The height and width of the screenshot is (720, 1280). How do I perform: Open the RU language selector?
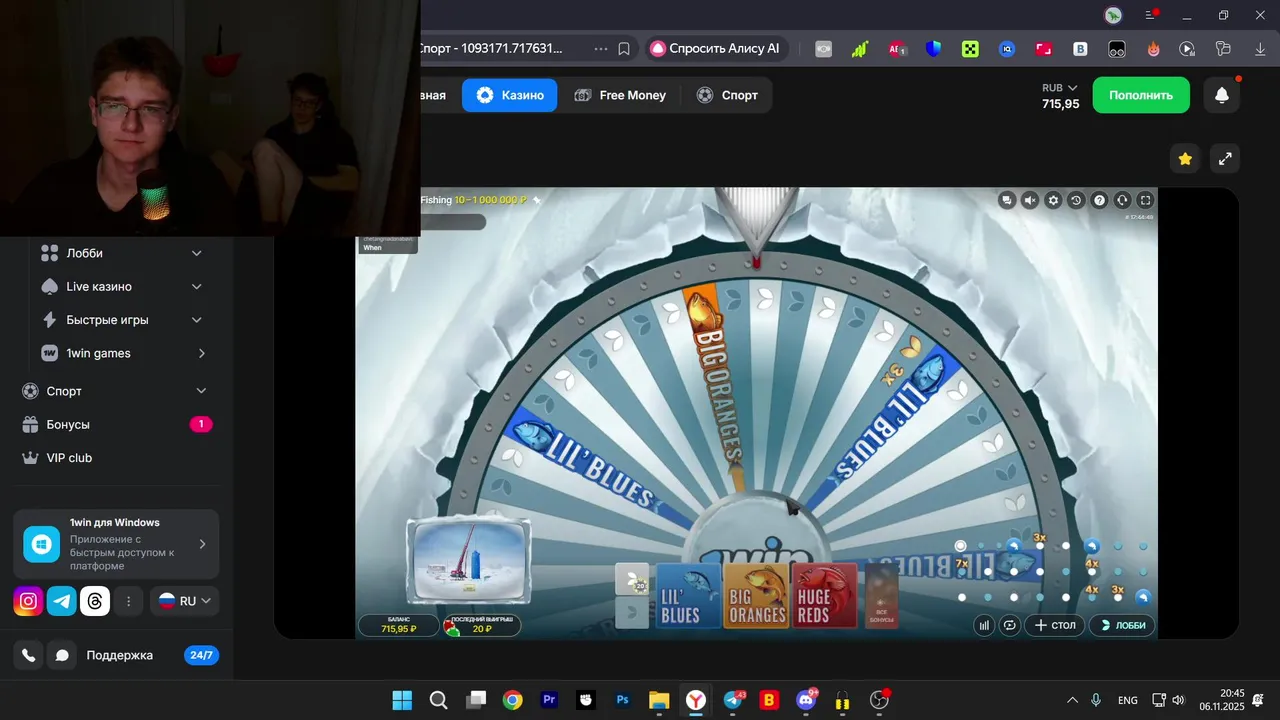pyautogui.click(x=185, y=601)
